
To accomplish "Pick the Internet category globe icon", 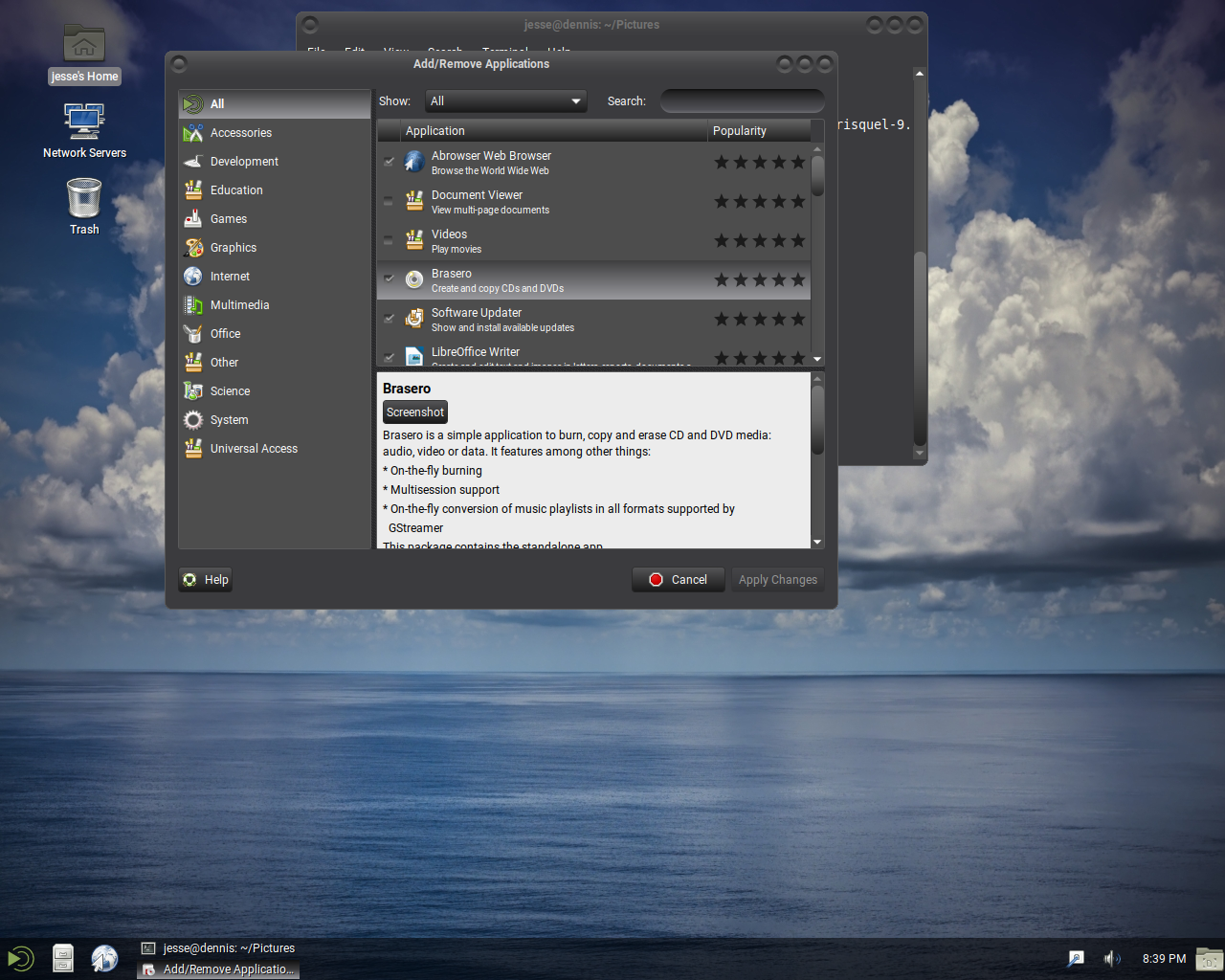I will [x=193, y=277].
